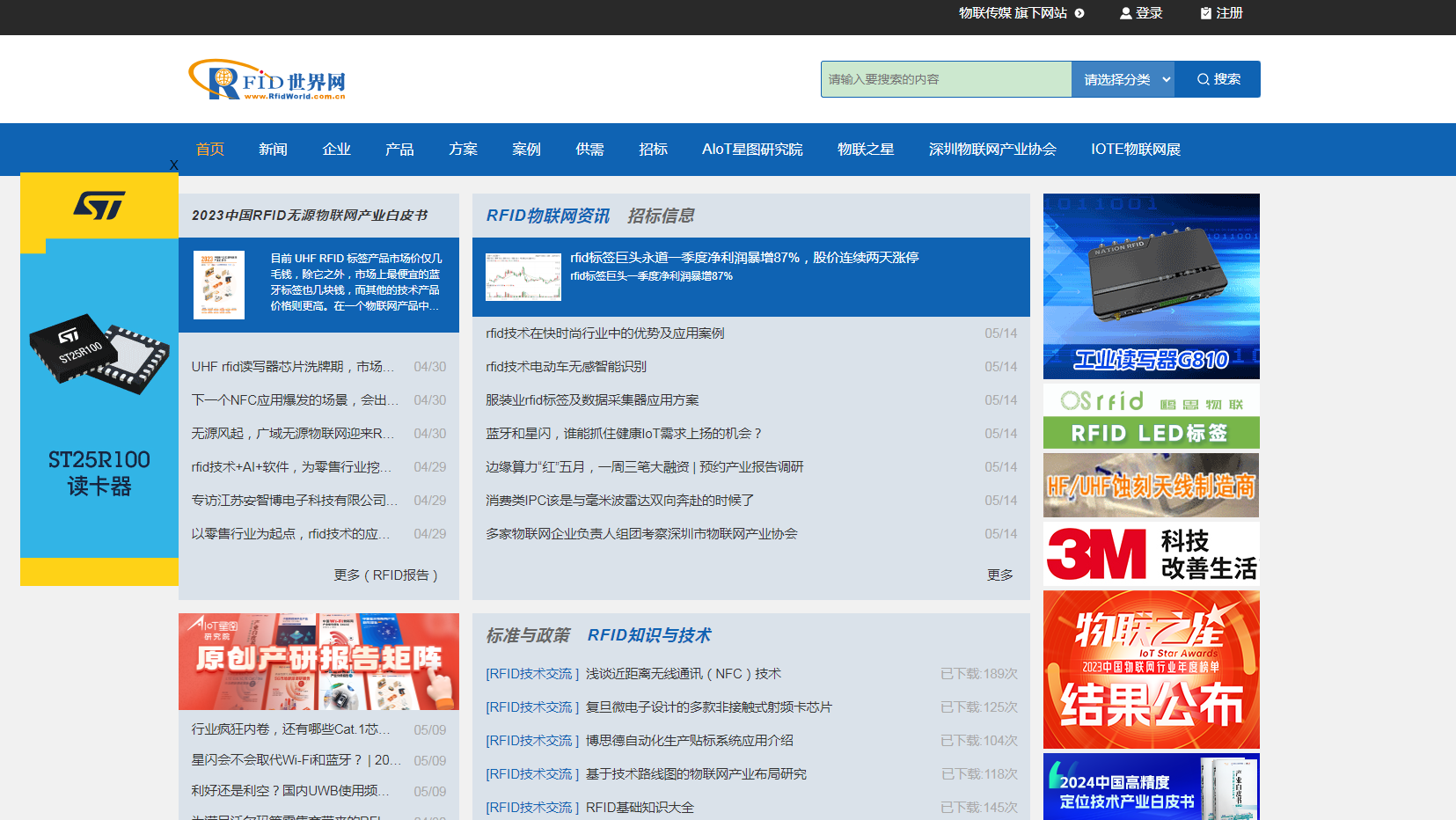Click 更多 under the RFID news list
Viewport: 1456px width, 820px height.
click(x=1000, y=575)
